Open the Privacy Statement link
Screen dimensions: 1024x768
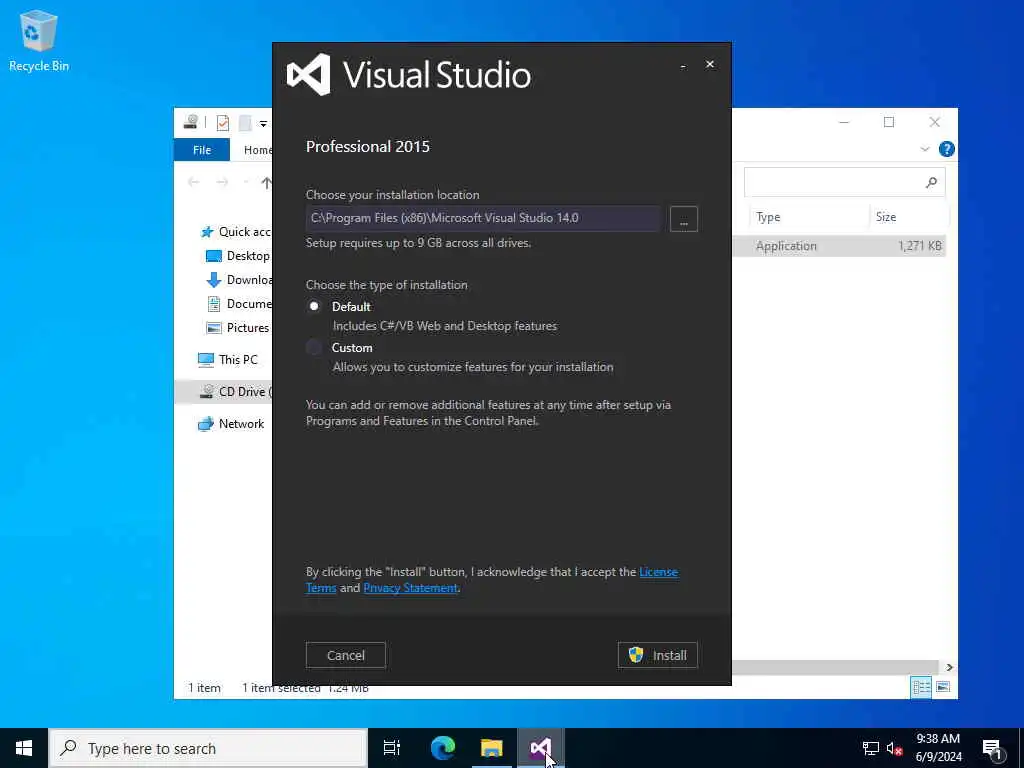click(x=410, y=588)
